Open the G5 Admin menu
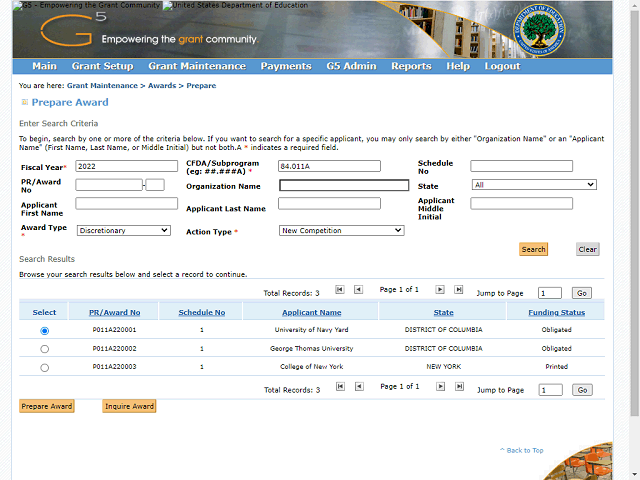Image resolution: width=640 pixels, height=480 pixels. click(351, 66)
